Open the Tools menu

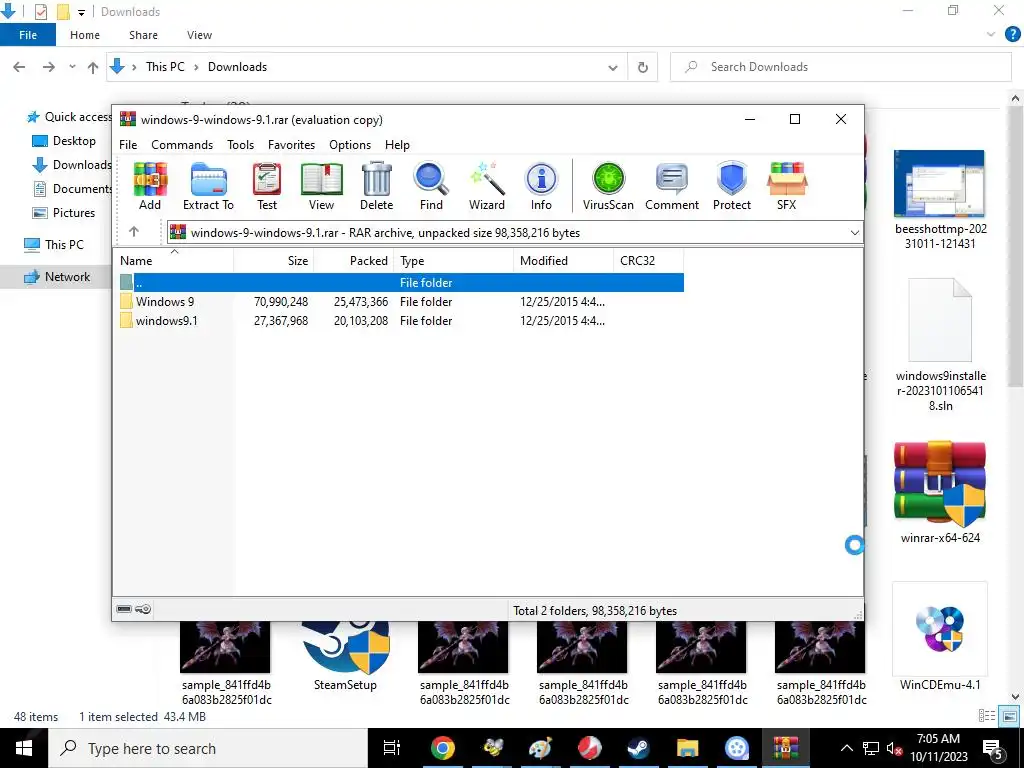(240, 144)
